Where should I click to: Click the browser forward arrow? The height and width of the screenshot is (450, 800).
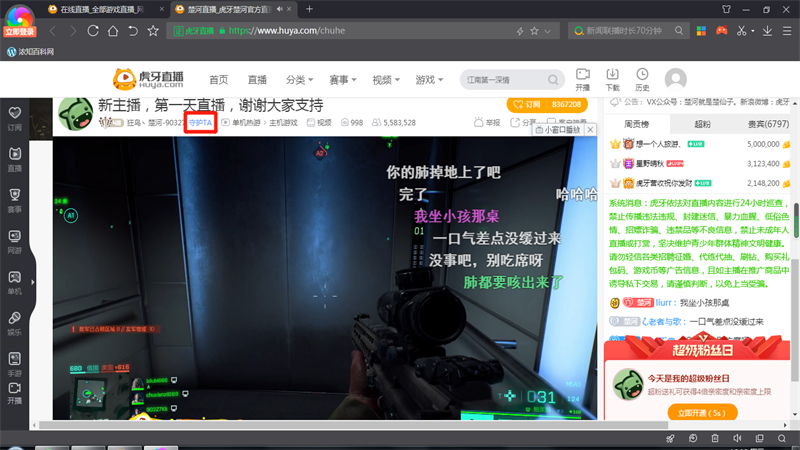pos(73,31)
